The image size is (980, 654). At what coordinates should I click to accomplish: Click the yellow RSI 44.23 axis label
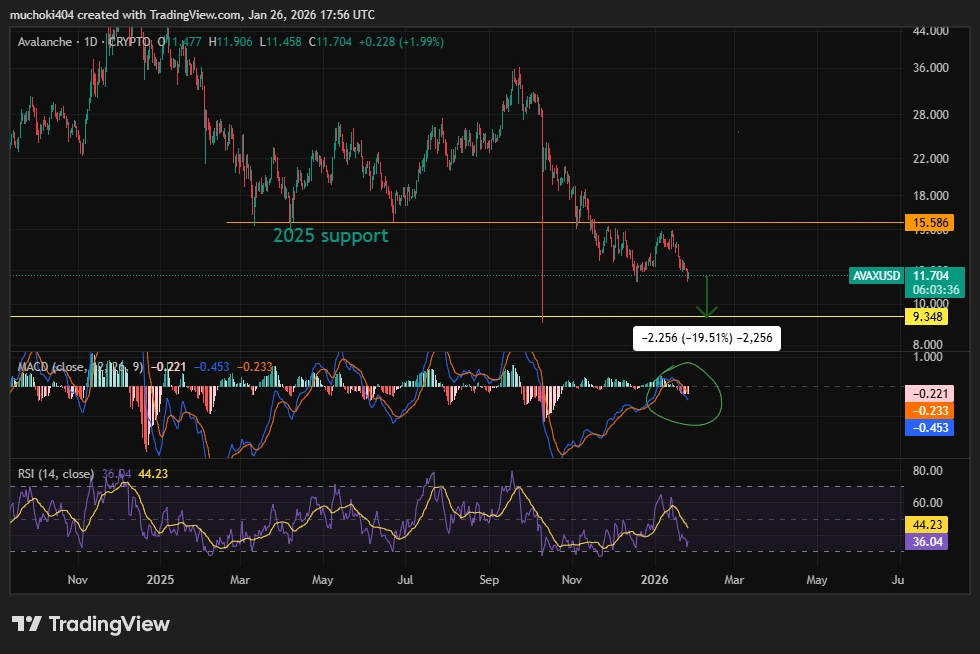coord(928,523)
